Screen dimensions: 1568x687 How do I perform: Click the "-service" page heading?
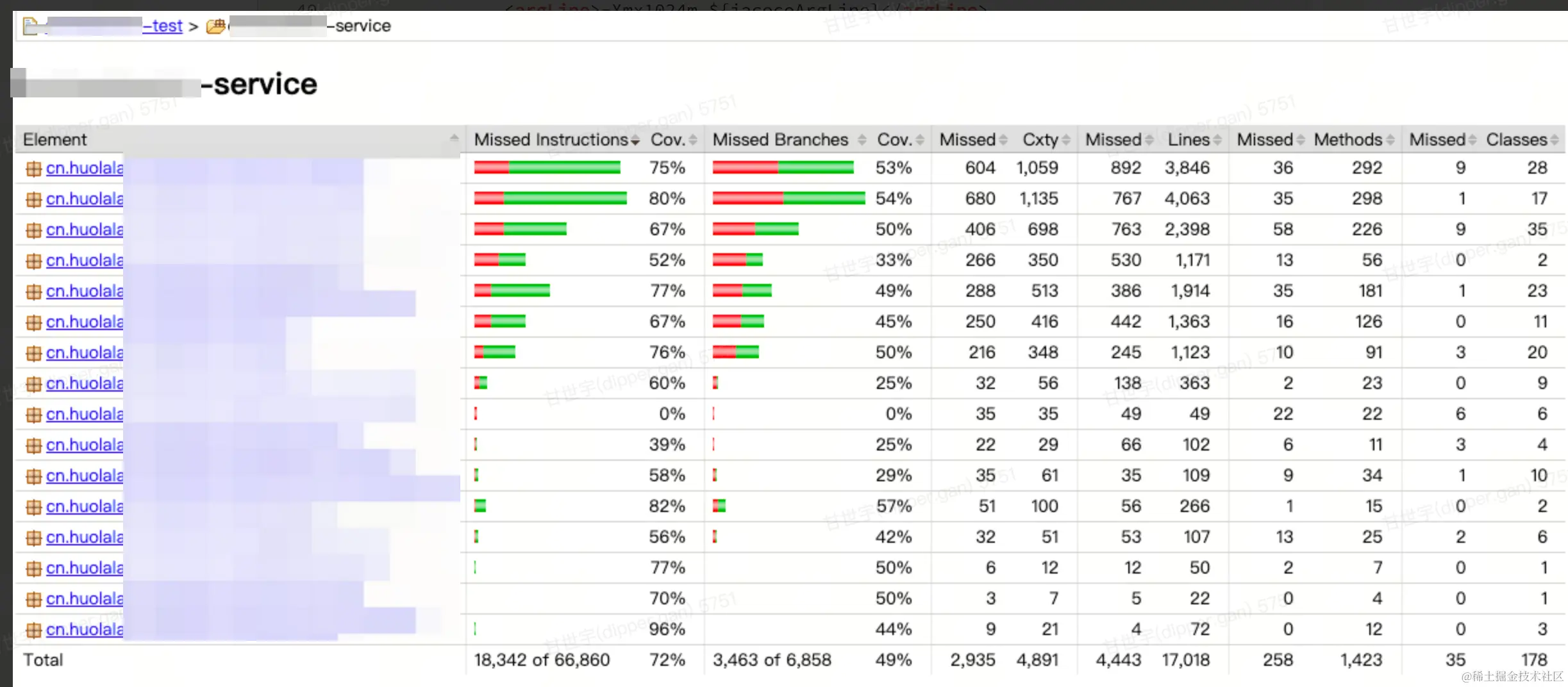[259, 85]
